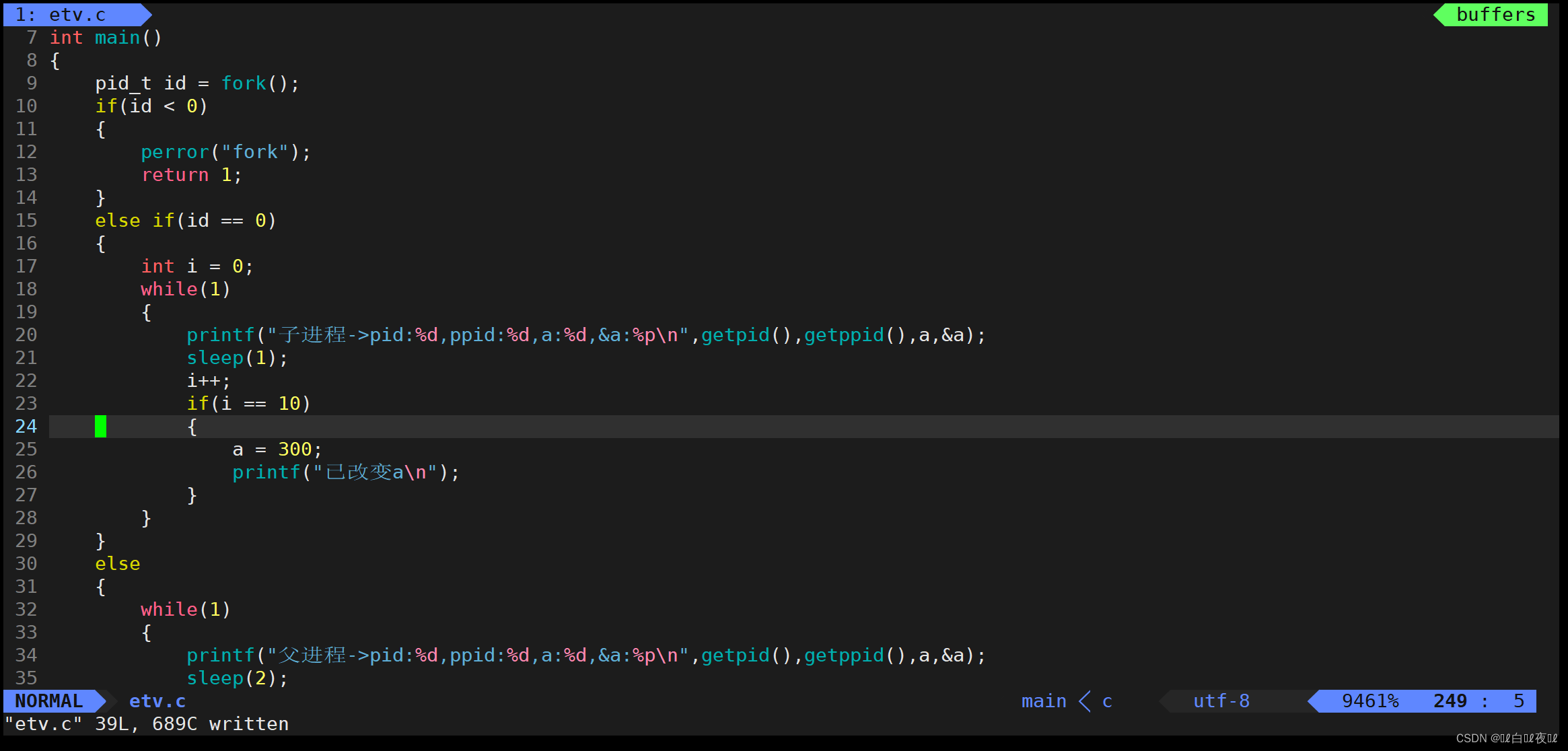Click '父进程' text in line 34 string
The width and height of the screenshot is (1568, 751).
(x=312, y=655)
